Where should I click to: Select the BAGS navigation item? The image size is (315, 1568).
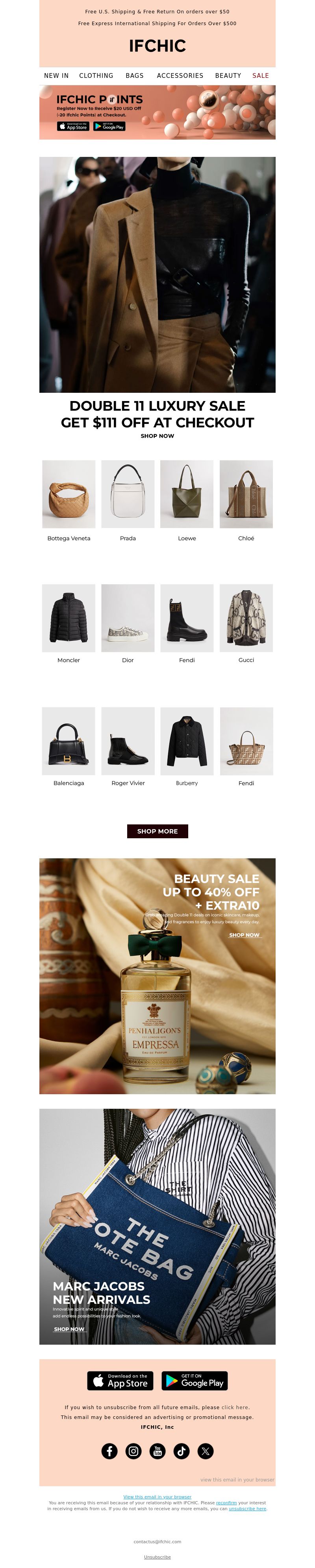135,75
